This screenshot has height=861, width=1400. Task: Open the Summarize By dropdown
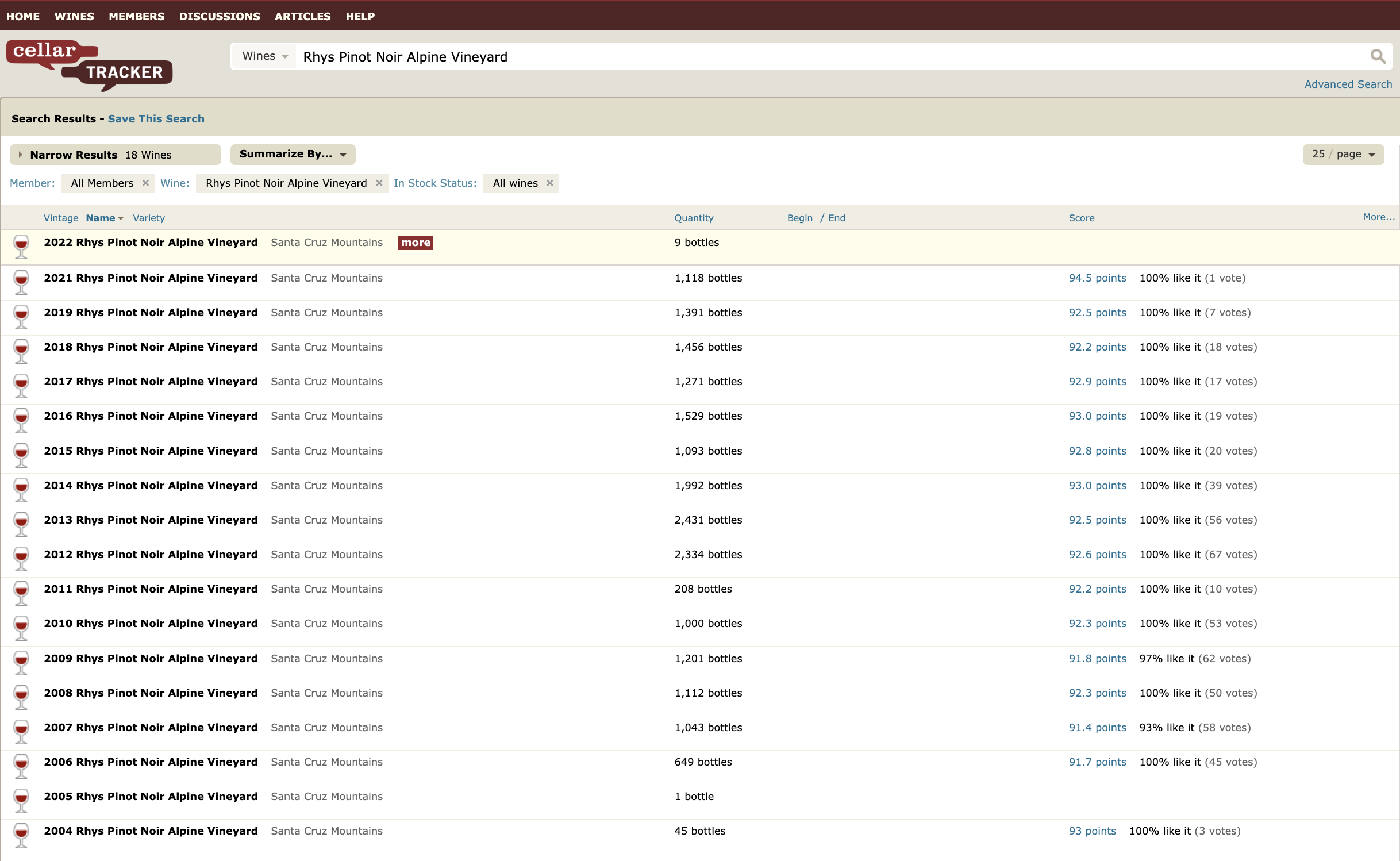[x=293, y=155]
